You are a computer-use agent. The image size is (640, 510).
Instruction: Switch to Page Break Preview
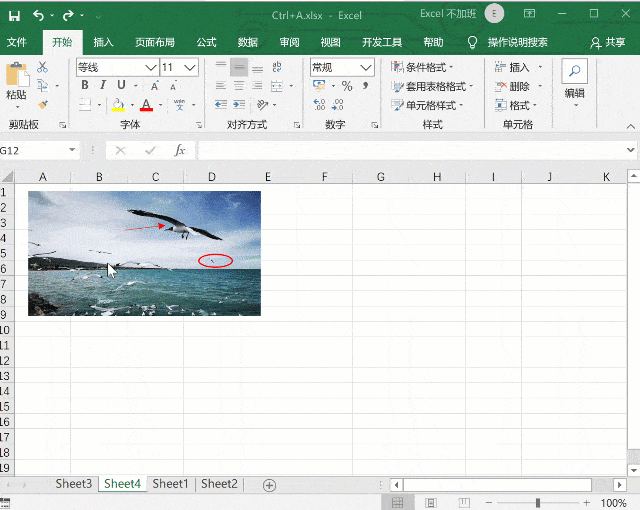pos(464,503)
